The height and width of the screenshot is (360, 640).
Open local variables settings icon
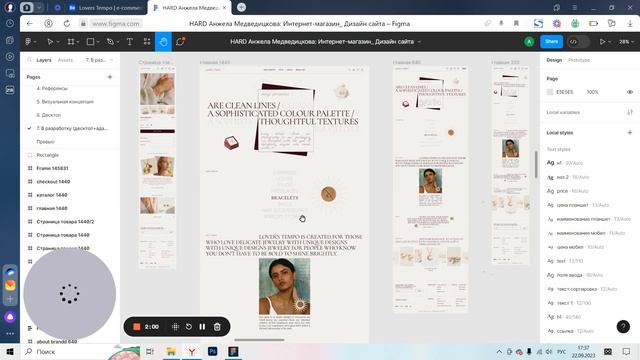(630, 112)
